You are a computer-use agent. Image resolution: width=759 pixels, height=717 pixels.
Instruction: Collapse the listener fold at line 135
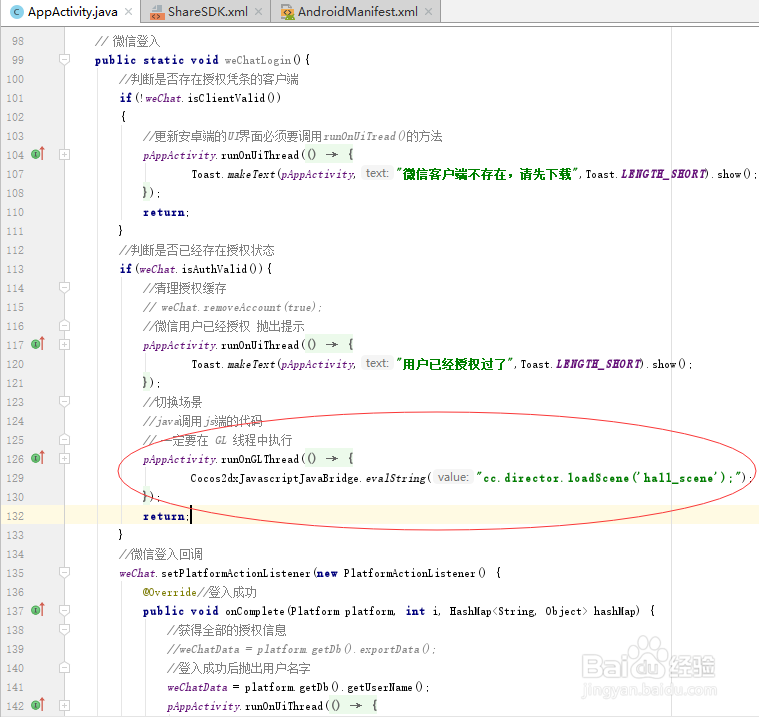(64, 572)
